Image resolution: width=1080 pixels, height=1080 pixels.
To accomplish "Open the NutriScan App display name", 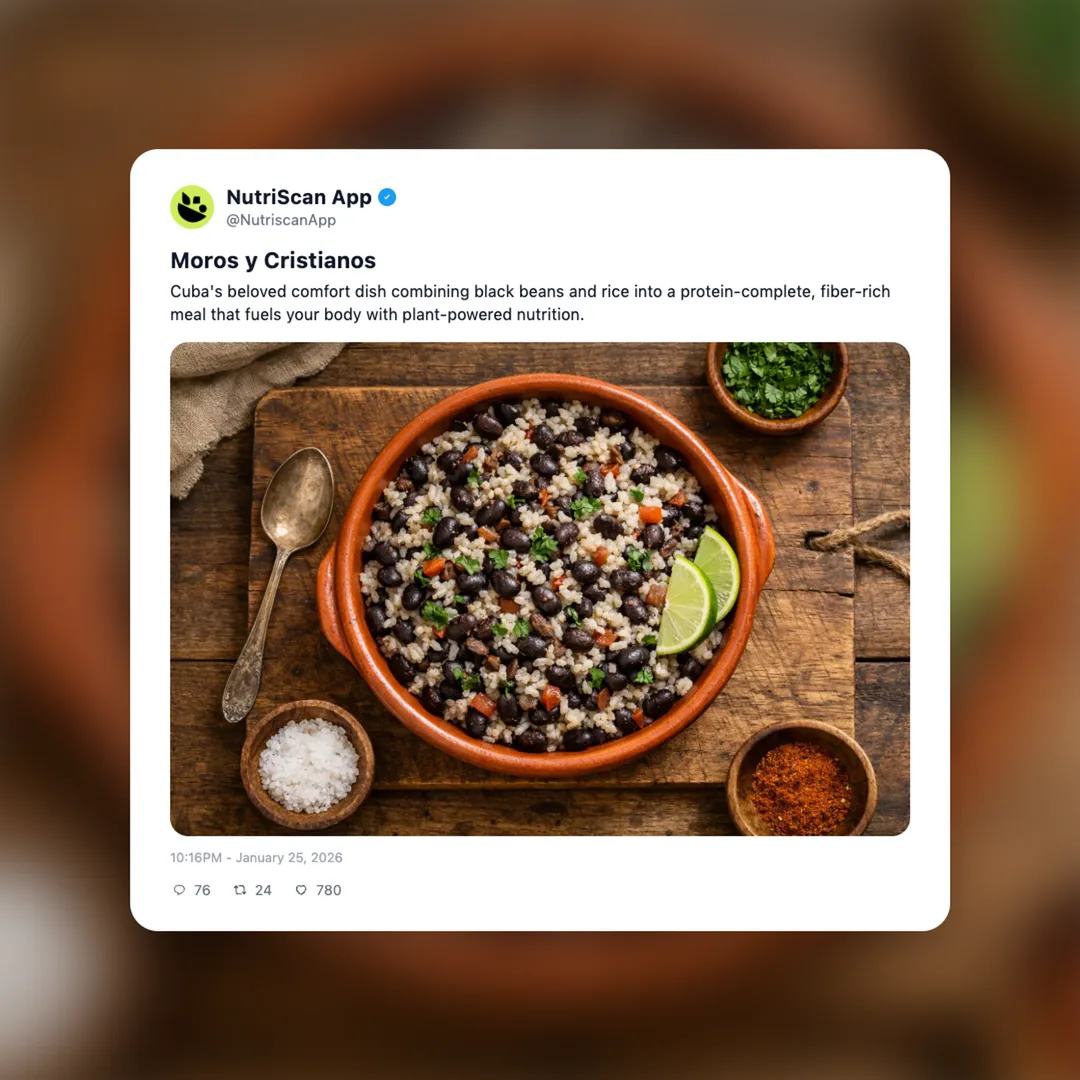I will coord(299,197).
